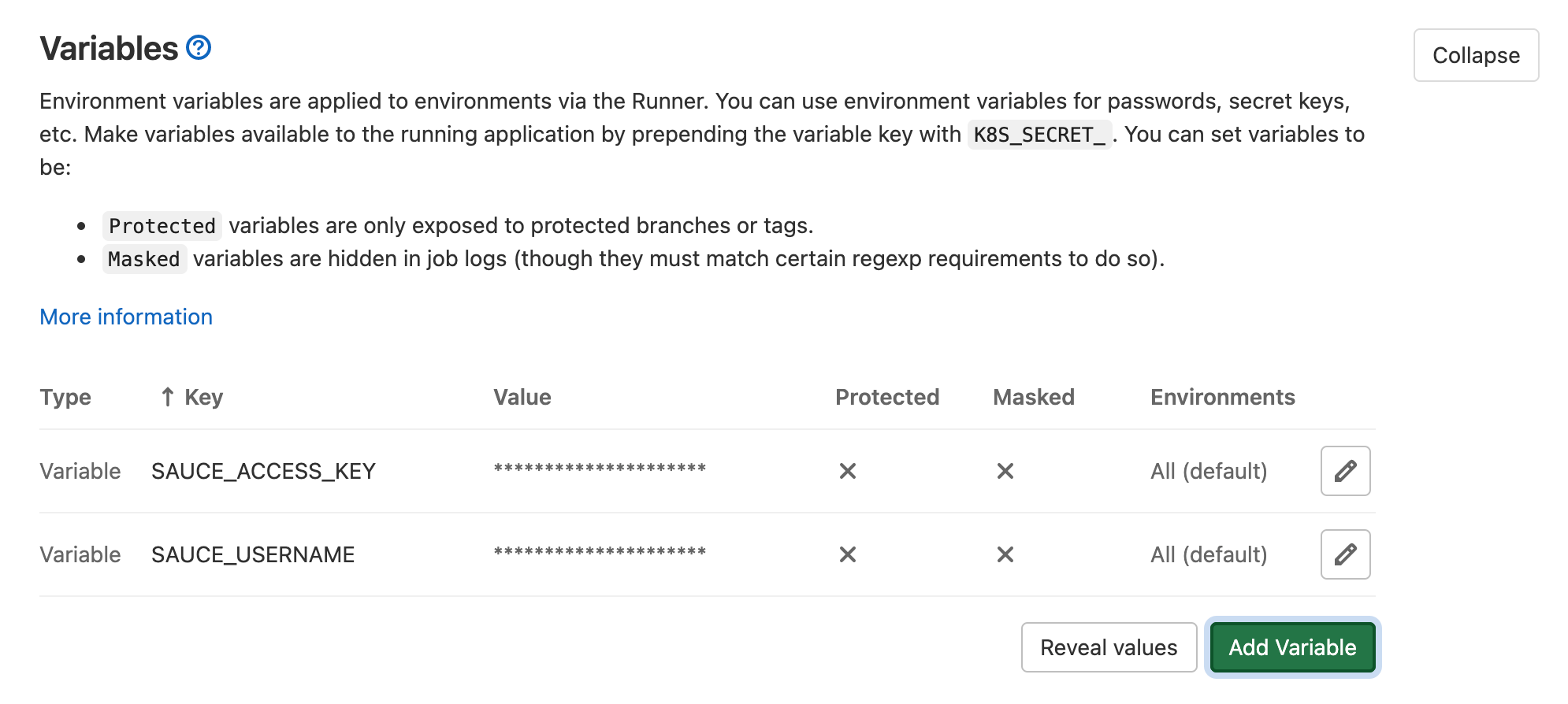The width and height of the screenshot is (1568, 704).
Task: Open the Variables help question mark icon
Action: coord(196,47)
